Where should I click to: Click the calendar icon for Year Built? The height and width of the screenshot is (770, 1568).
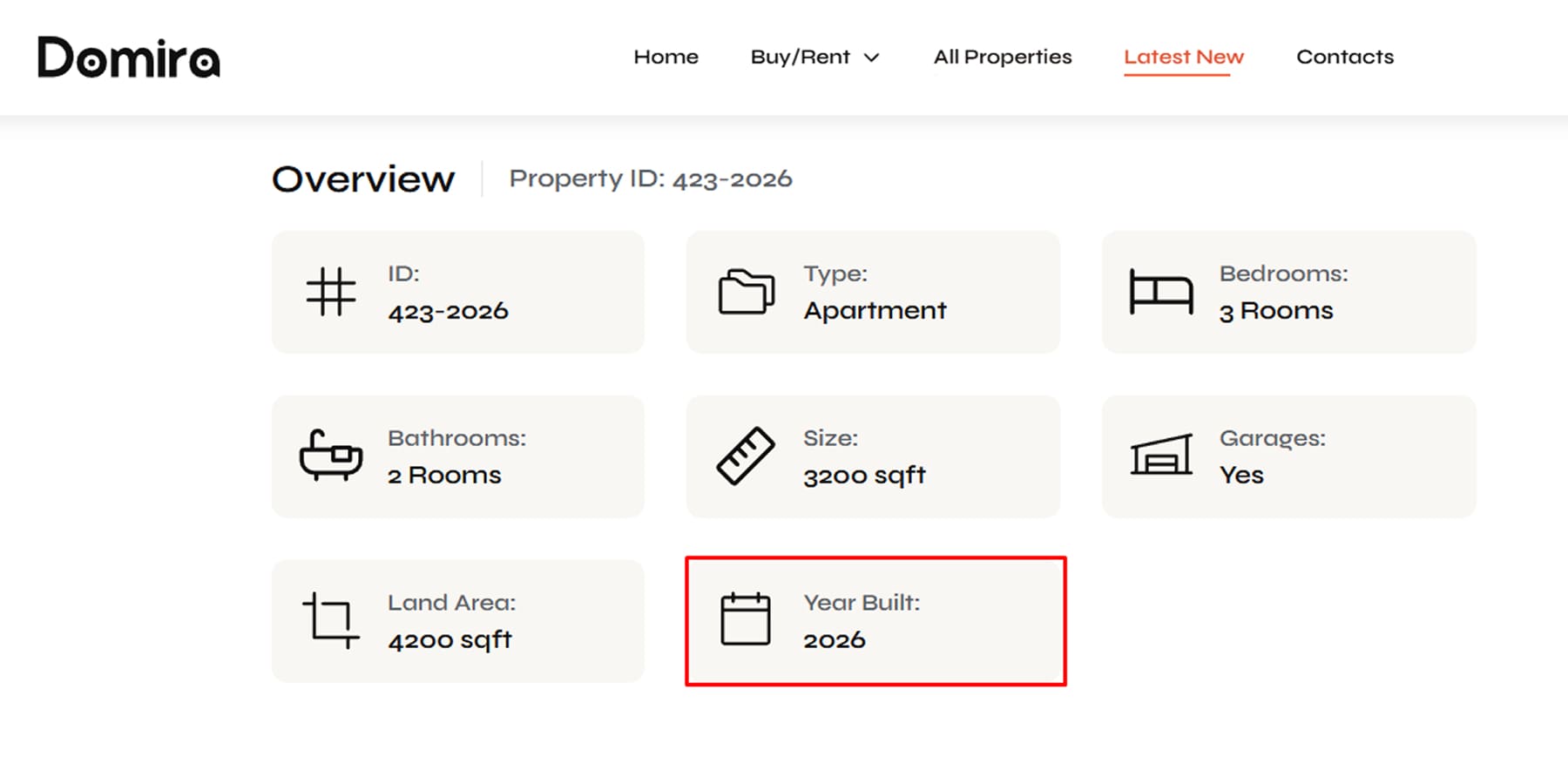(746, 619)
